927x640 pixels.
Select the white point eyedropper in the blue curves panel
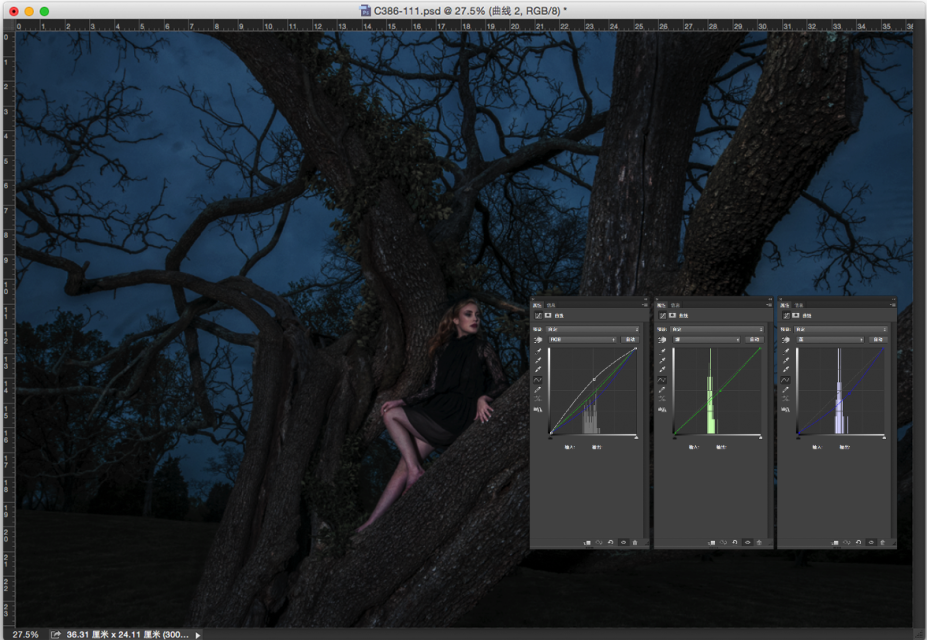(x=786, y=369)
